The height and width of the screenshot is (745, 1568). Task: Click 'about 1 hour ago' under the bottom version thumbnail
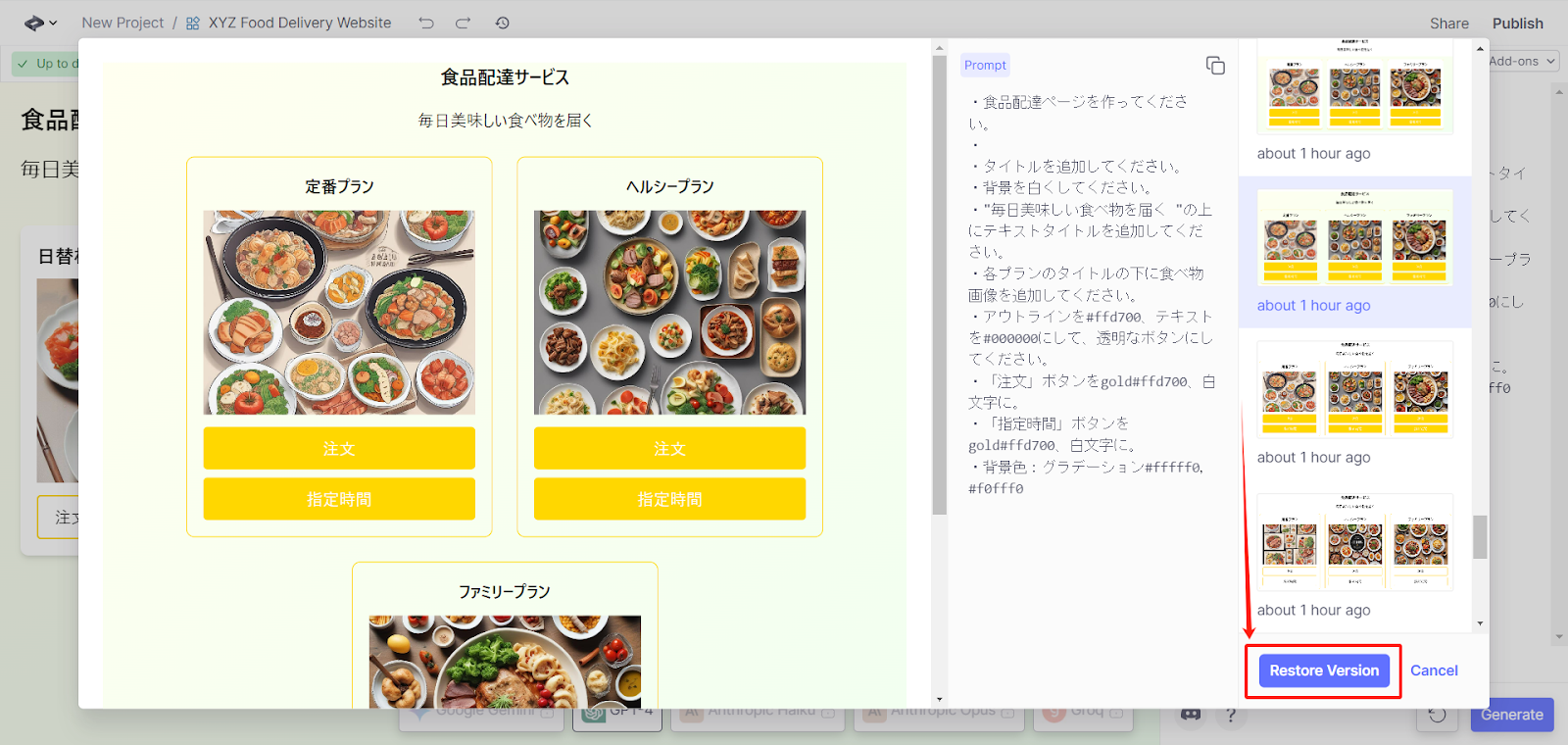pyautogui.click(x=1313, y=610)
